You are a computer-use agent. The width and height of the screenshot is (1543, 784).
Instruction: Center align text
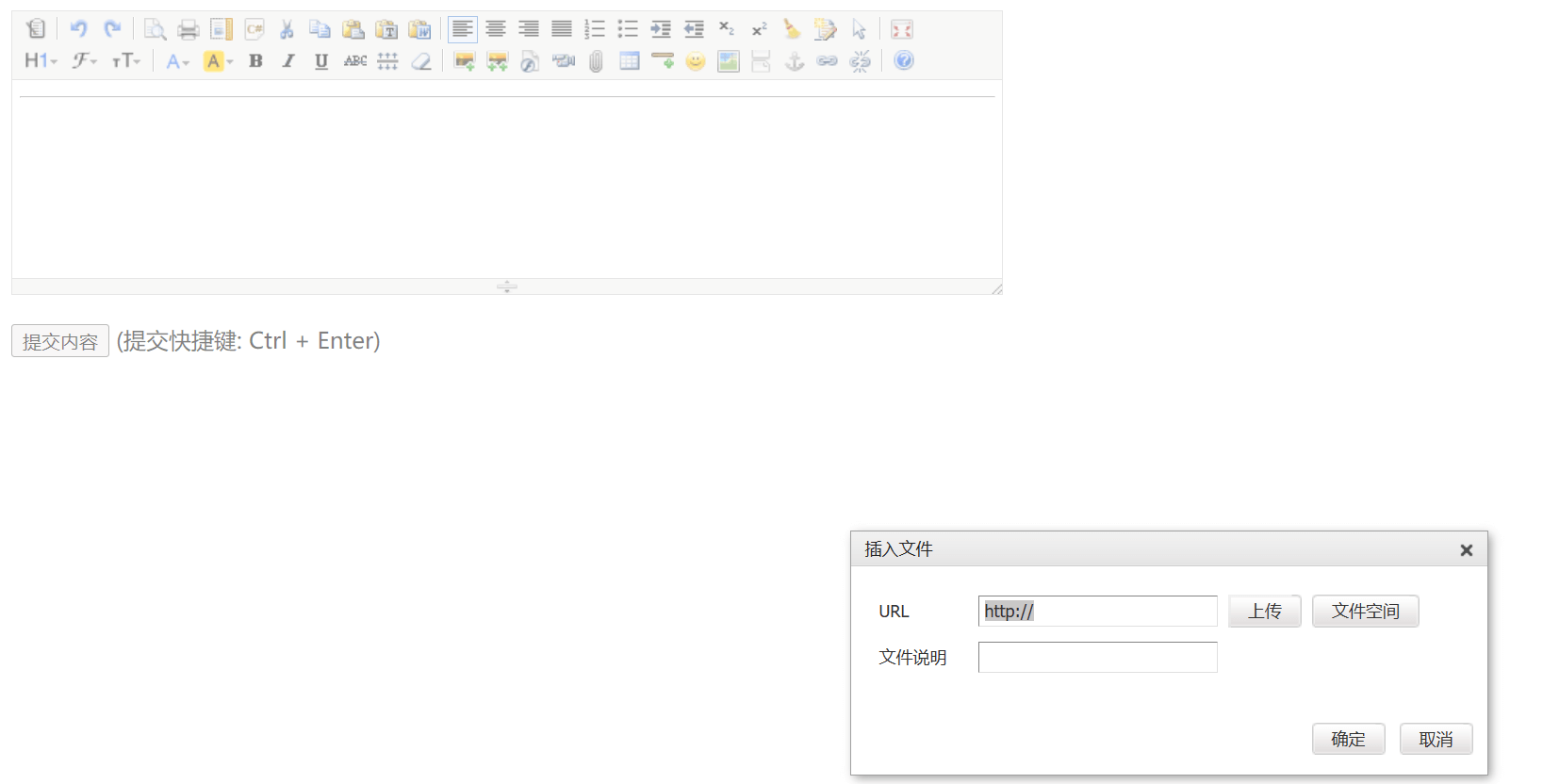click(x=496, y=29)
